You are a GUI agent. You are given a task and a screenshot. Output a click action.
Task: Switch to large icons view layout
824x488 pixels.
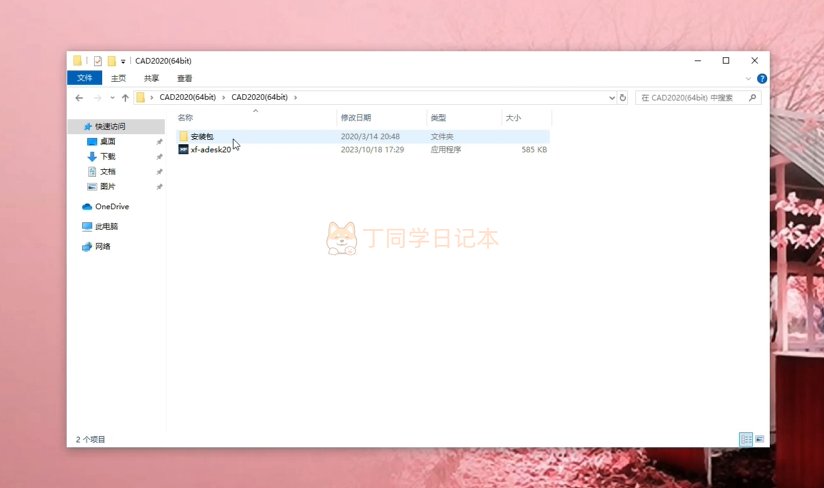(x=759, y=439)
